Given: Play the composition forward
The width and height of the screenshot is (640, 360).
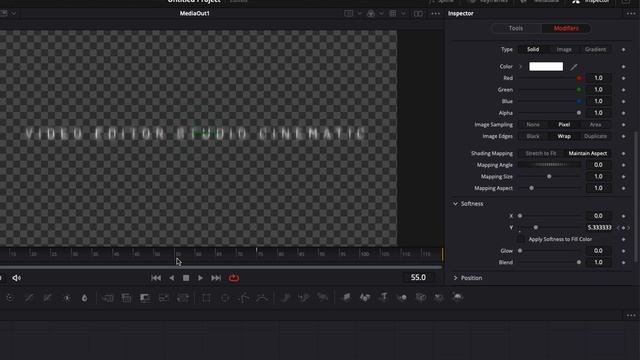Looking at the screenshot, I should pyautogui.click(x=200, y=278).
